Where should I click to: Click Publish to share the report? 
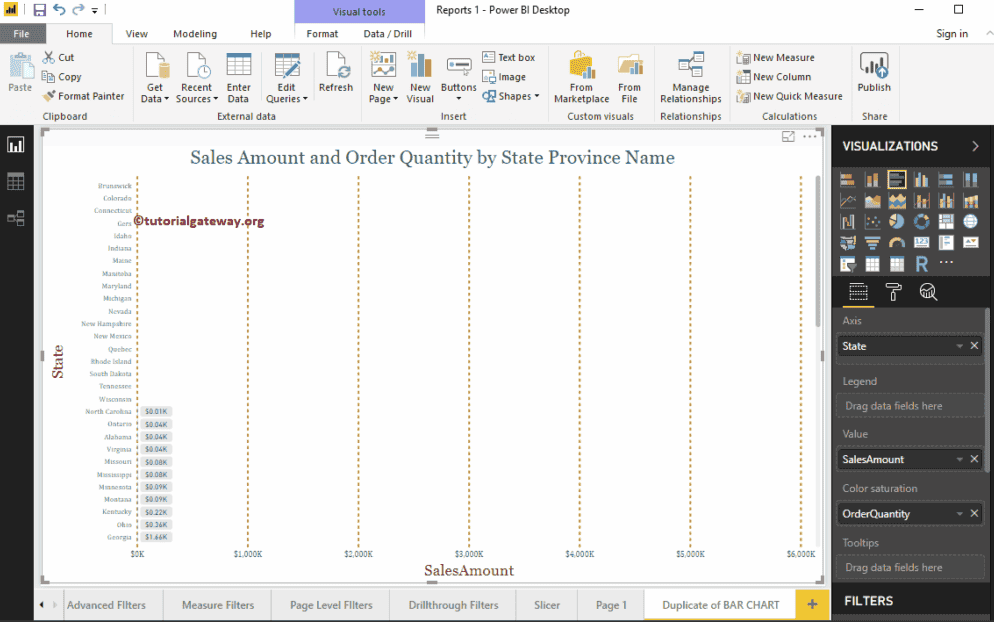873,76
